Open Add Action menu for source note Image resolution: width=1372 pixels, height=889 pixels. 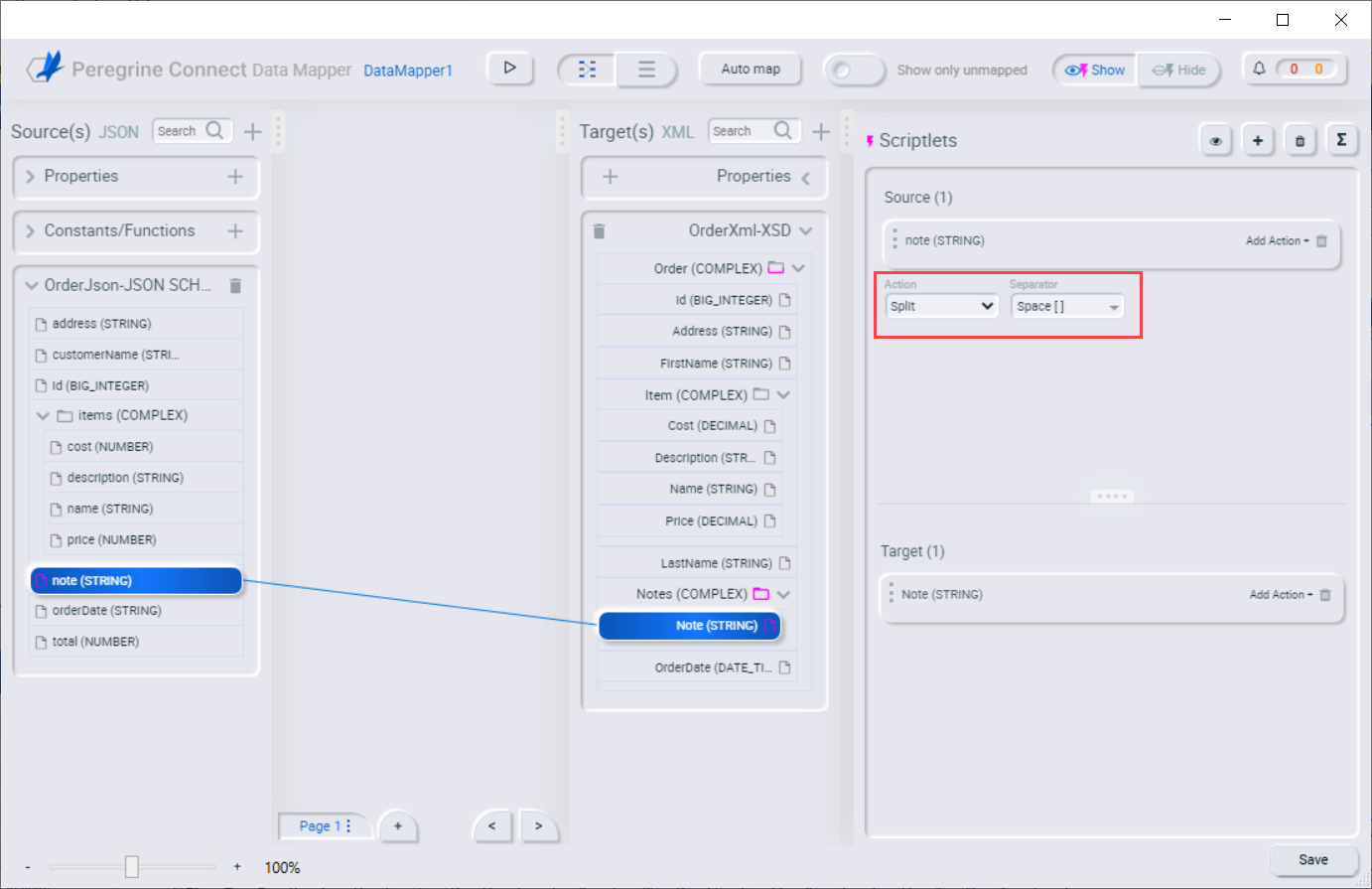pyautogui.click(x=1278, y=240)
